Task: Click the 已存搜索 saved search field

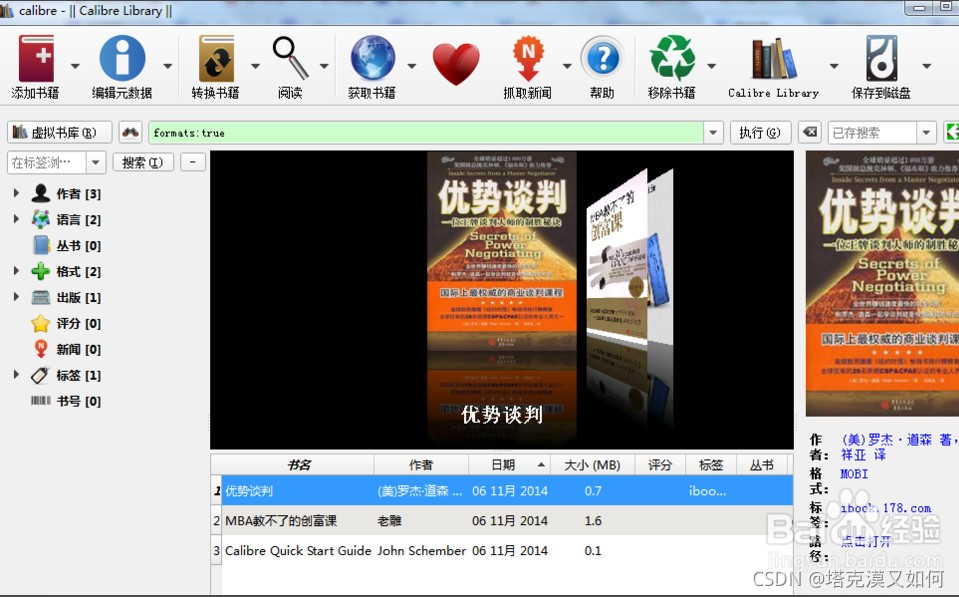Action: 872,132
